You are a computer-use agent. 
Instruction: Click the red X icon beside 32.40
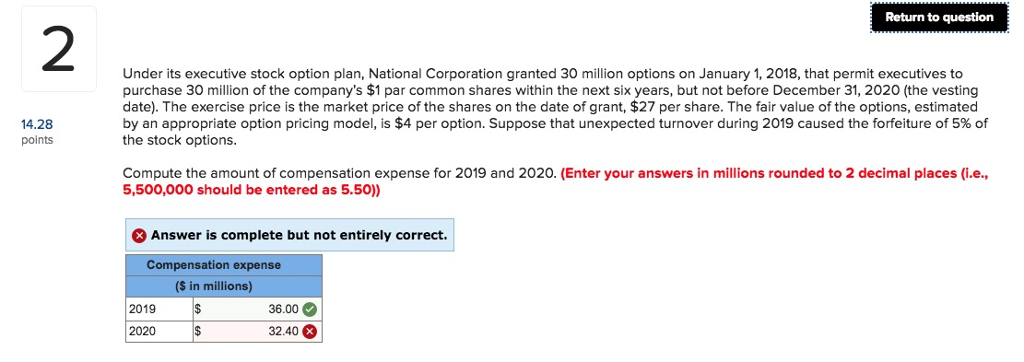point(310,331)
